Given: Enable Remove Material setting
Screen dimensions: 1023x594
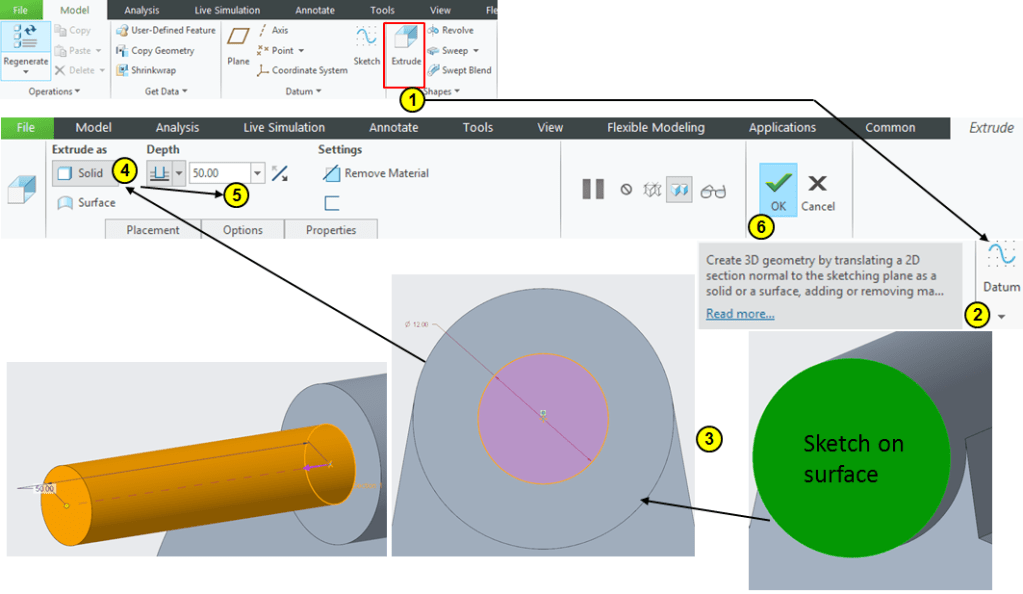Looking at the screenshot, I should (x=376, y=173).
